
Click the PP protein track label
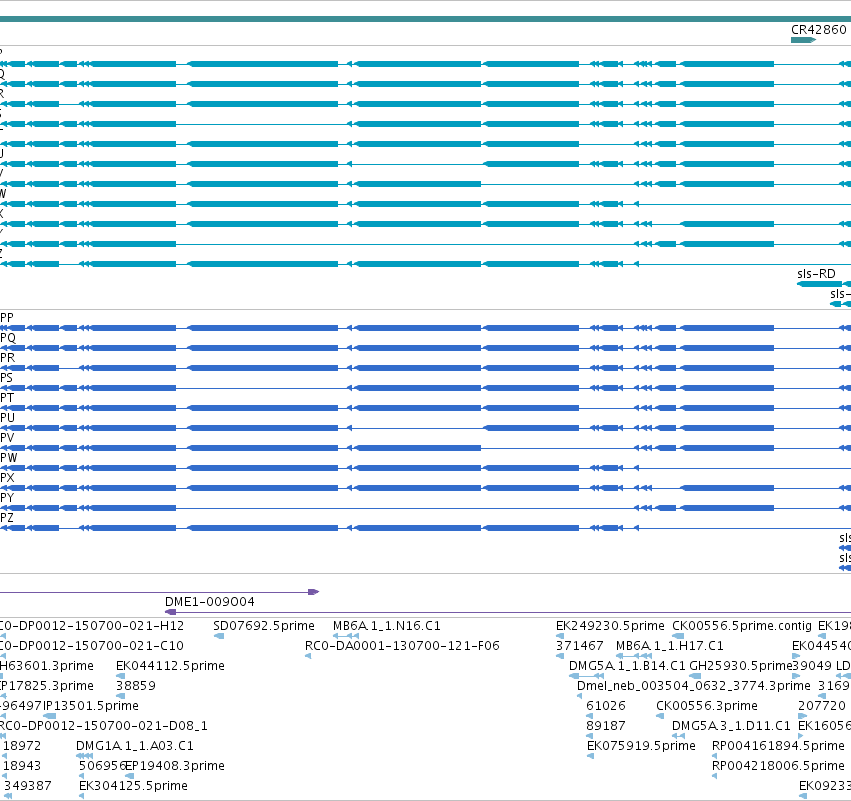point(7,317)
